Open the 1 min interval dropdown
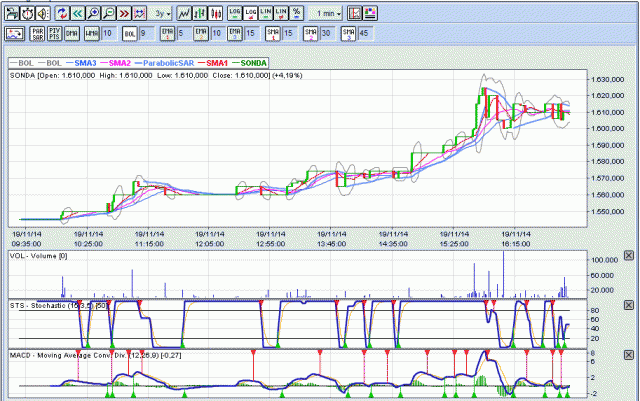The width and height of the screenshot is (640, 401). pos(327,14)
